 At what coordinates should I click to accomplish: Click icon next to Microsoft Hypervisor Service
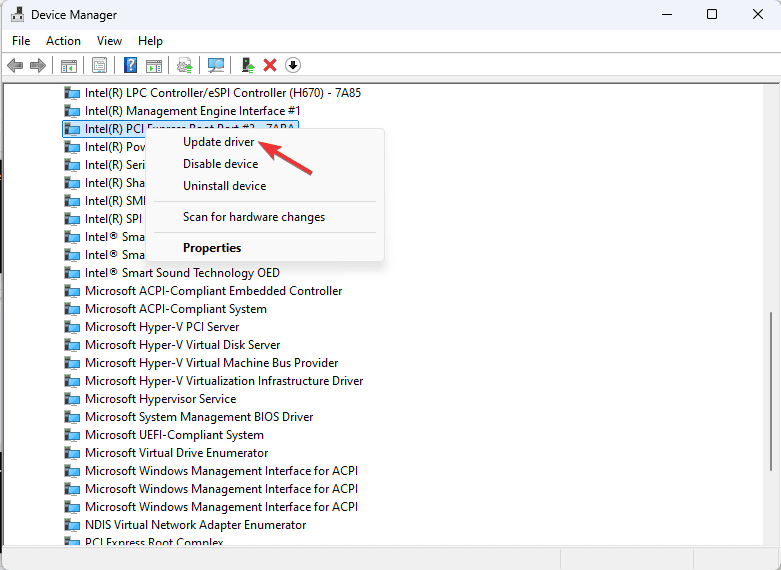click(x=72, y=399)
